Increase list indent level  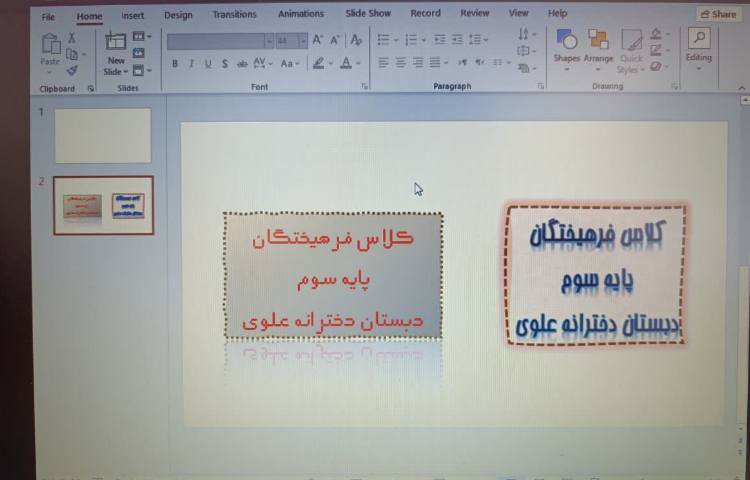(457, 40)
